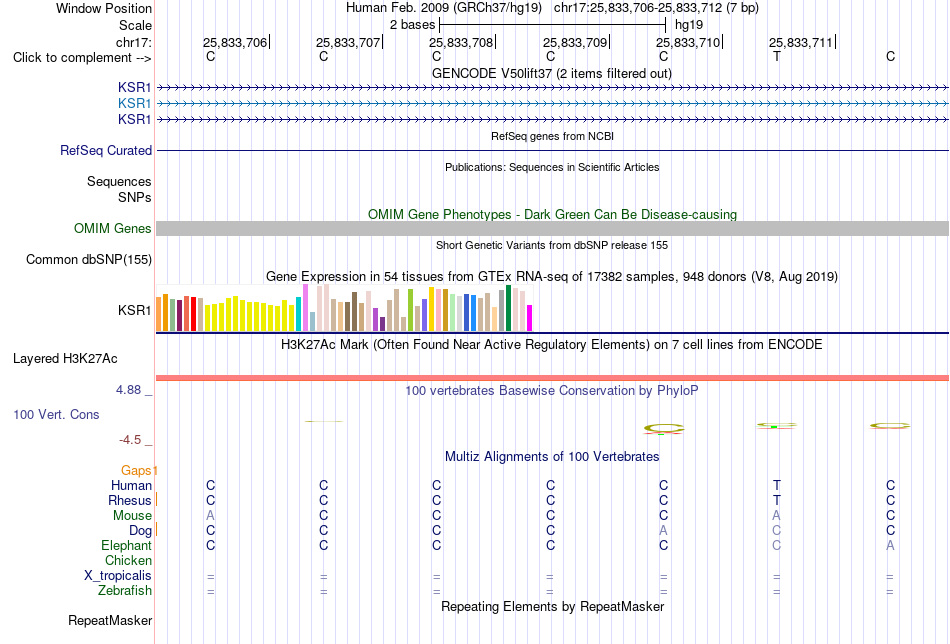
Task: Click the OMIM Gene Phenotypes green title
Action: [552, 214]
